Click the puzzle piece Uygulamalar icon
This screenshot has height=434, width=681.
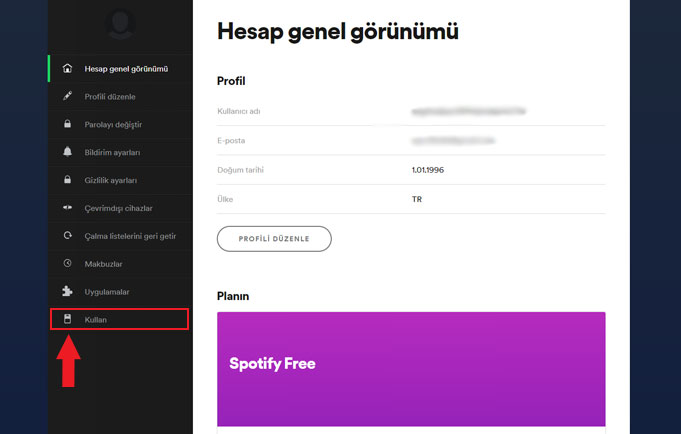pyautogui.click(x=67, y=292)
